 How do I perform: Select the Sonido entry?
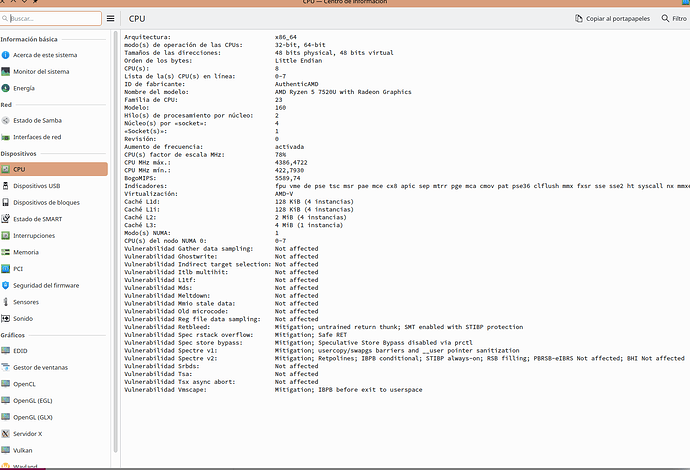point(23,318)
